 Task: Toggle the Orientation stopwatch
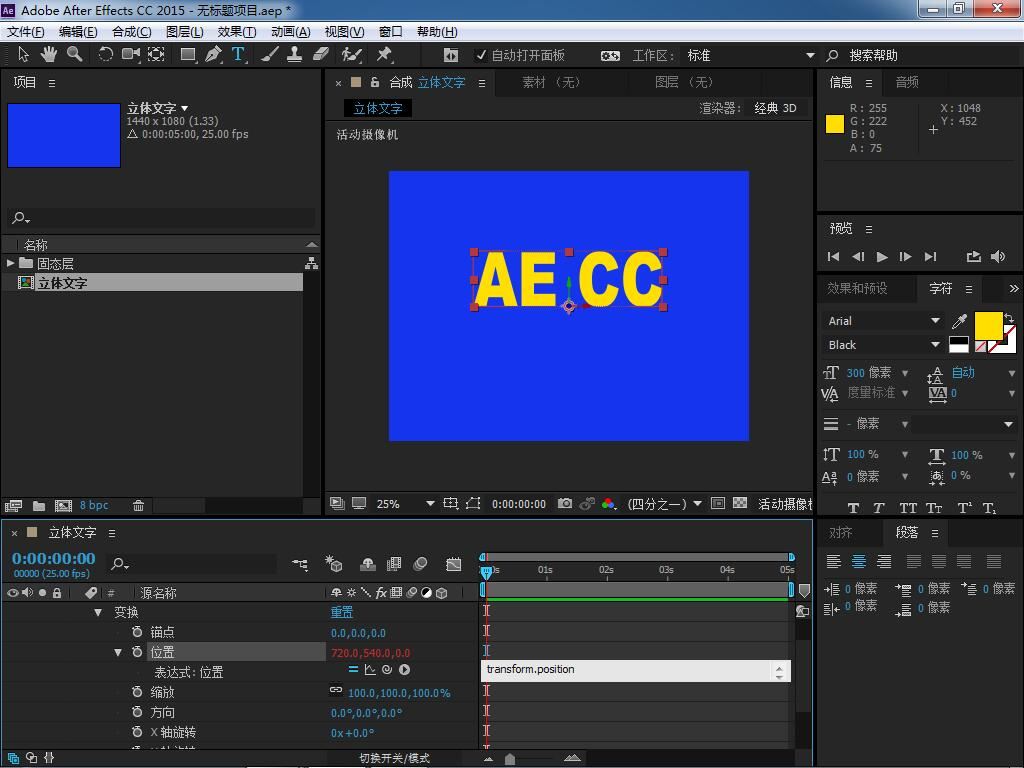coord(137,712)
